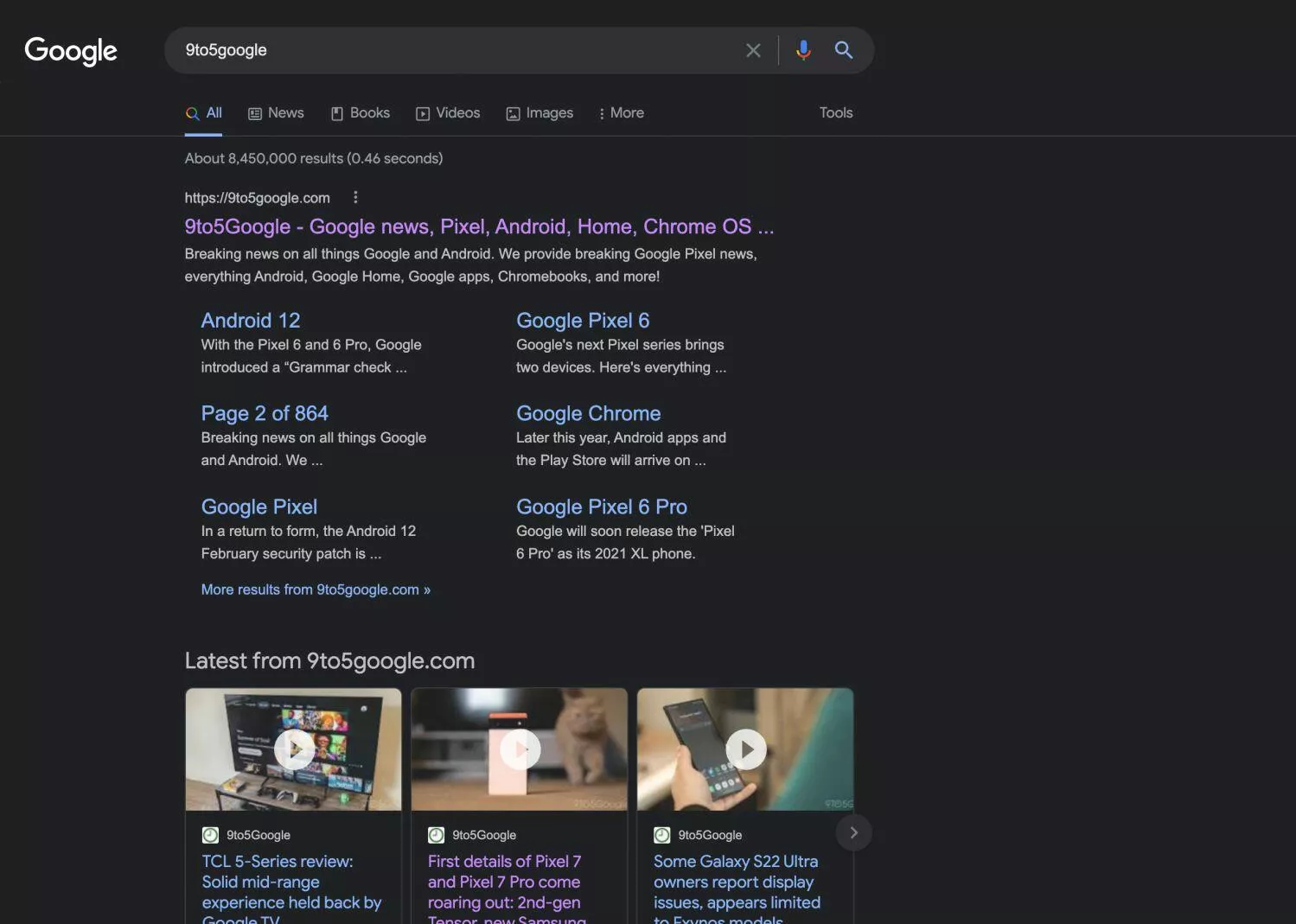Click the results count text About 8,450,000 results
This screenshot has height=924, width=1296.
[313, 158]
